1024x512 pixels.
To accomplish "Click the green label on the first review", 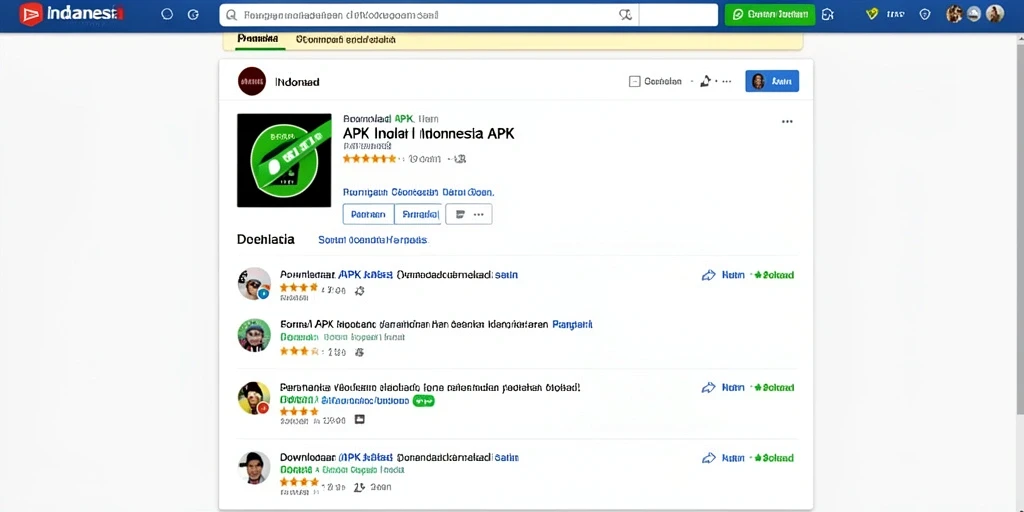I will tap(774, 275).
